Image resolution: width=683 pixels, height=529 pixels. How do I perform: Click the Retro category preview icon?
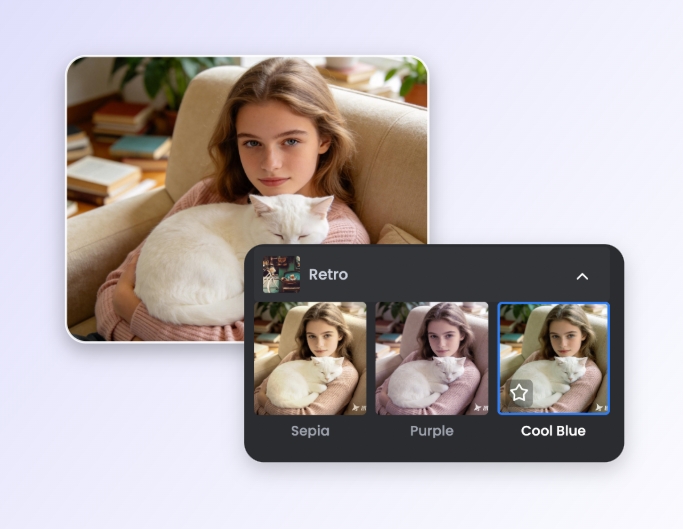(x=281, y=275)
